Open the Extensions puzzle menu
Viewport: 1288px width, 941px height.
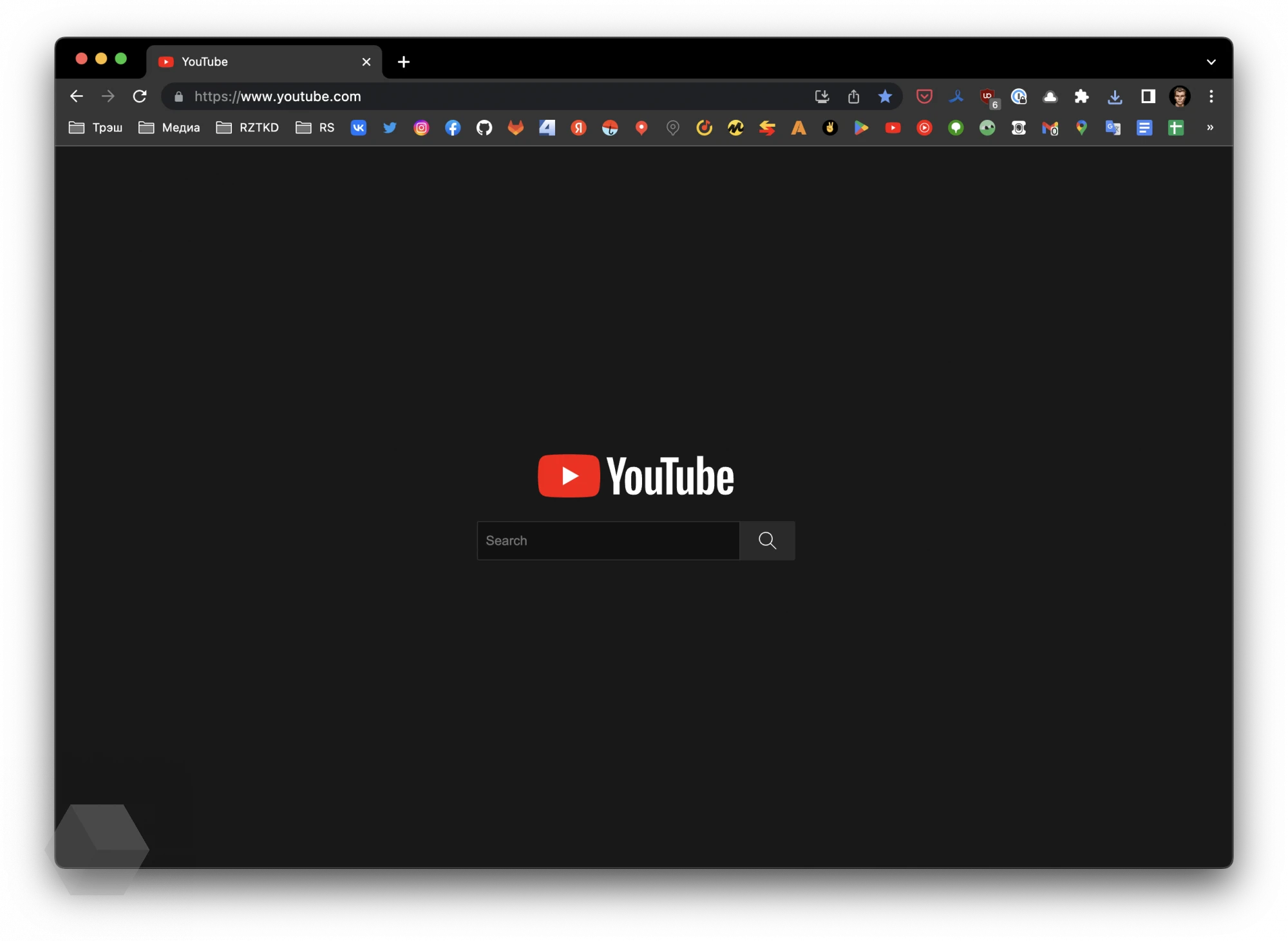click(1082, 97)
